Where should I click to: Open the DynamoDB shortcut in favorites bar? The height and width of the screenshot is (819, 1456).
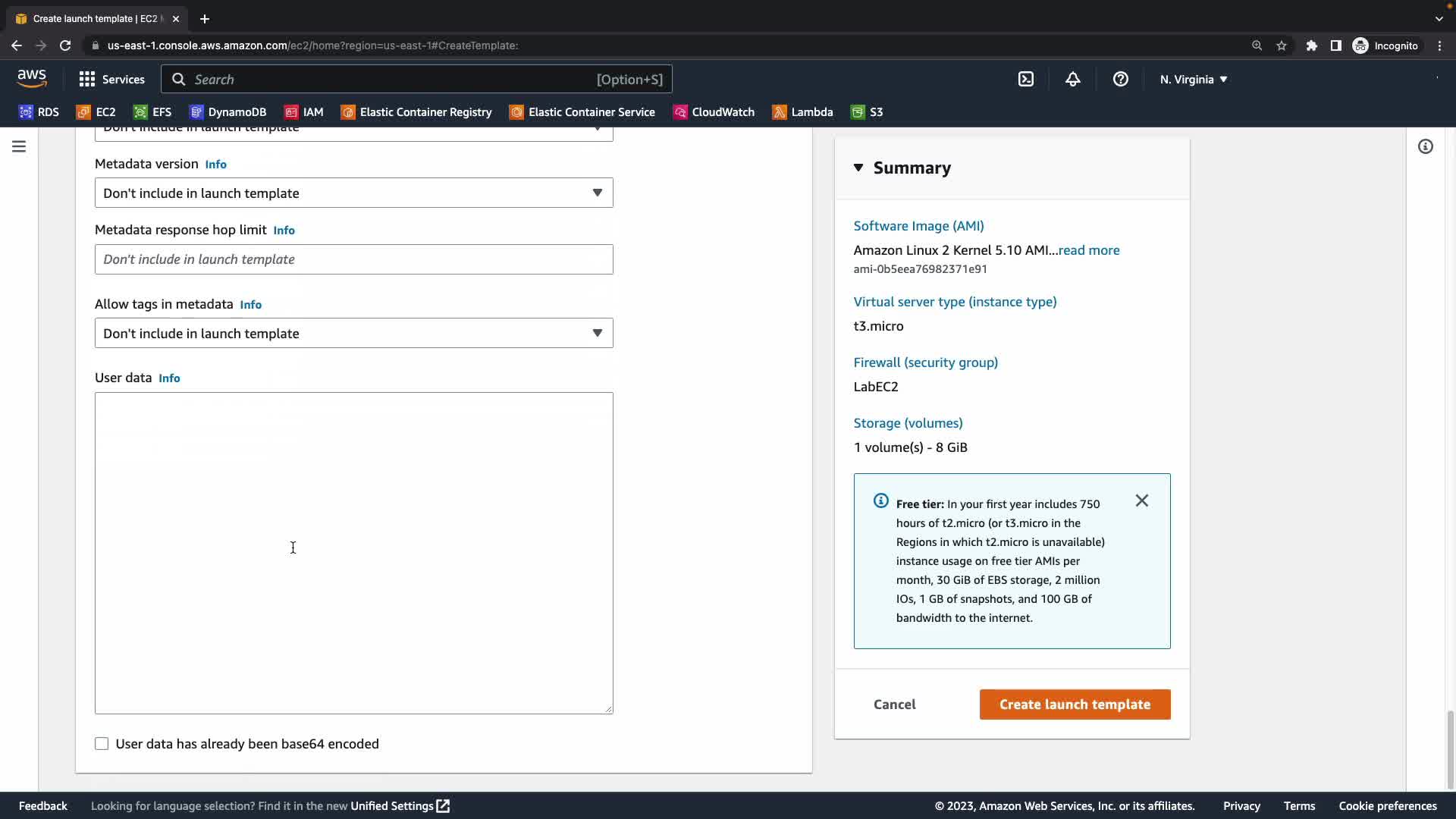[x=227, y=112]
